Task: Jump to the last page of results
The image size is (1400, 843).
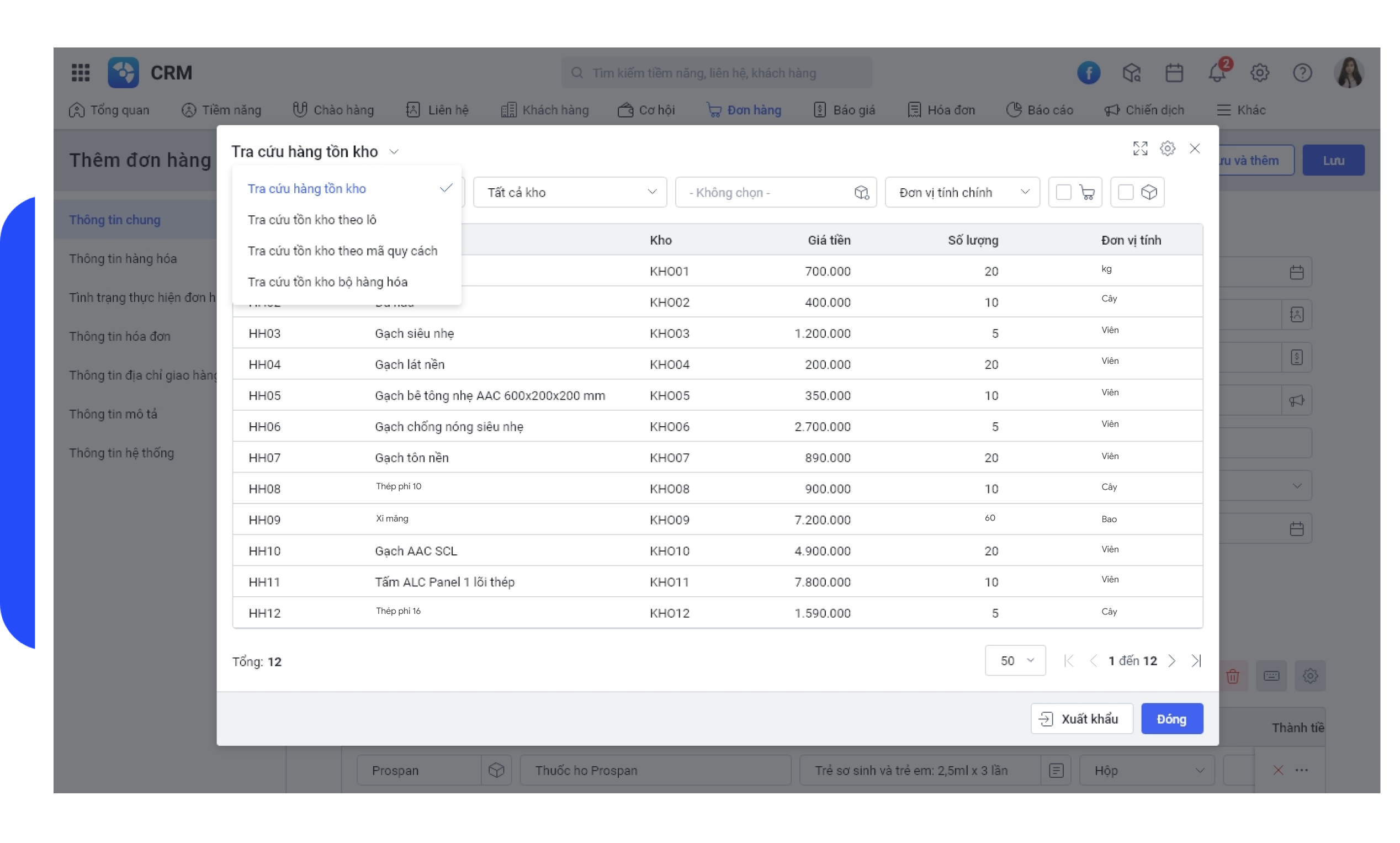Action: [1196, 660]
